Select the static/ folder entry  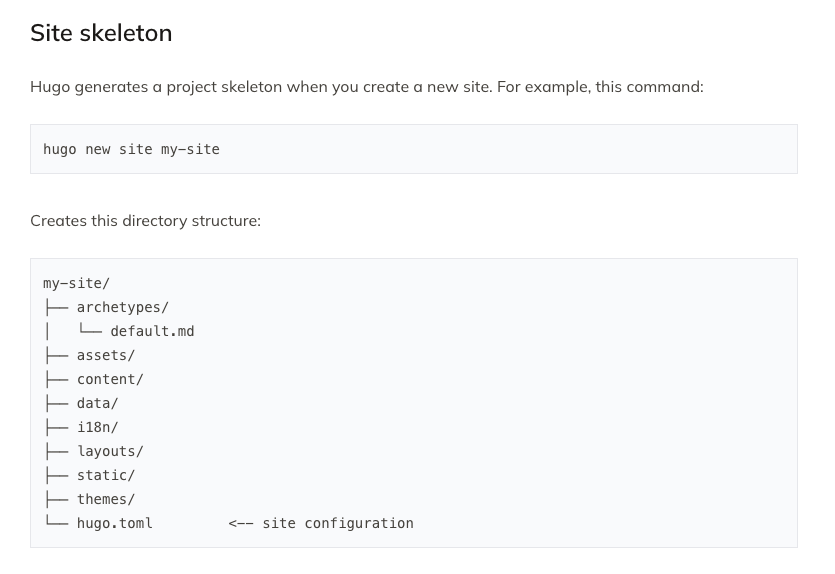105,475
